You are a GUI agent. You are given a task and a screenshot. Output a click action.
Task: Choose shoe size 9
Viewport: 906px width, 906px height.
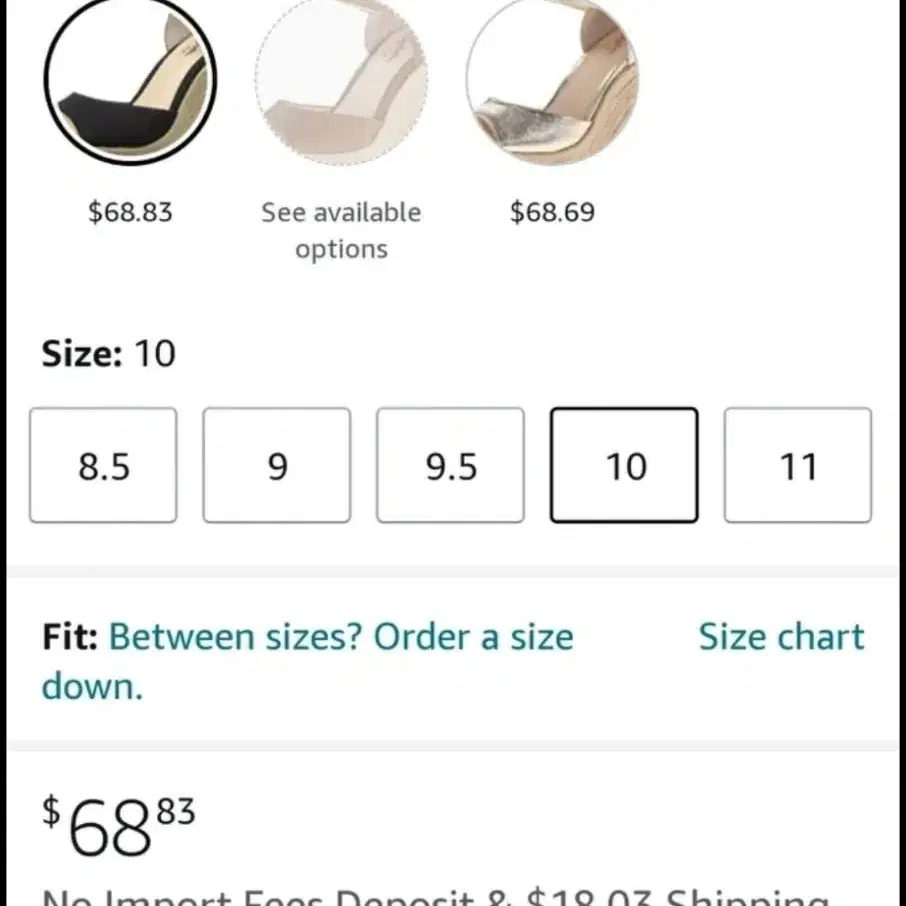277,465
